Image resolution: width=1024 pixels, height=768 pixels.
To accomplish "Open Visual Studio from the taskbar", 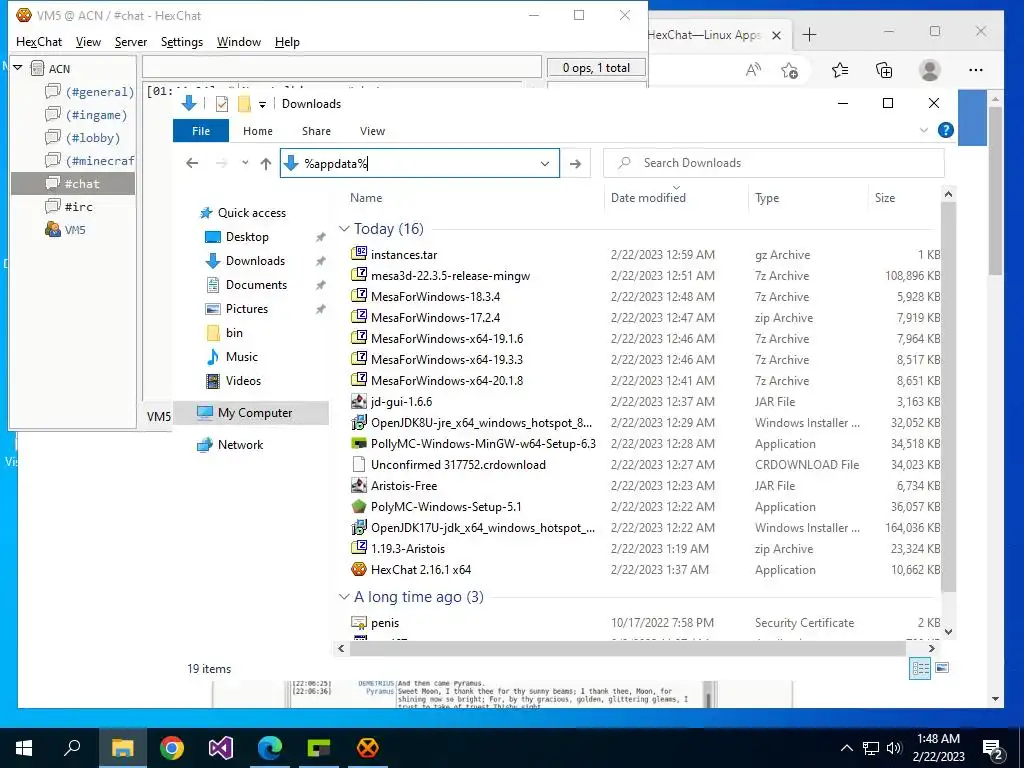I will tap(221, 748).
